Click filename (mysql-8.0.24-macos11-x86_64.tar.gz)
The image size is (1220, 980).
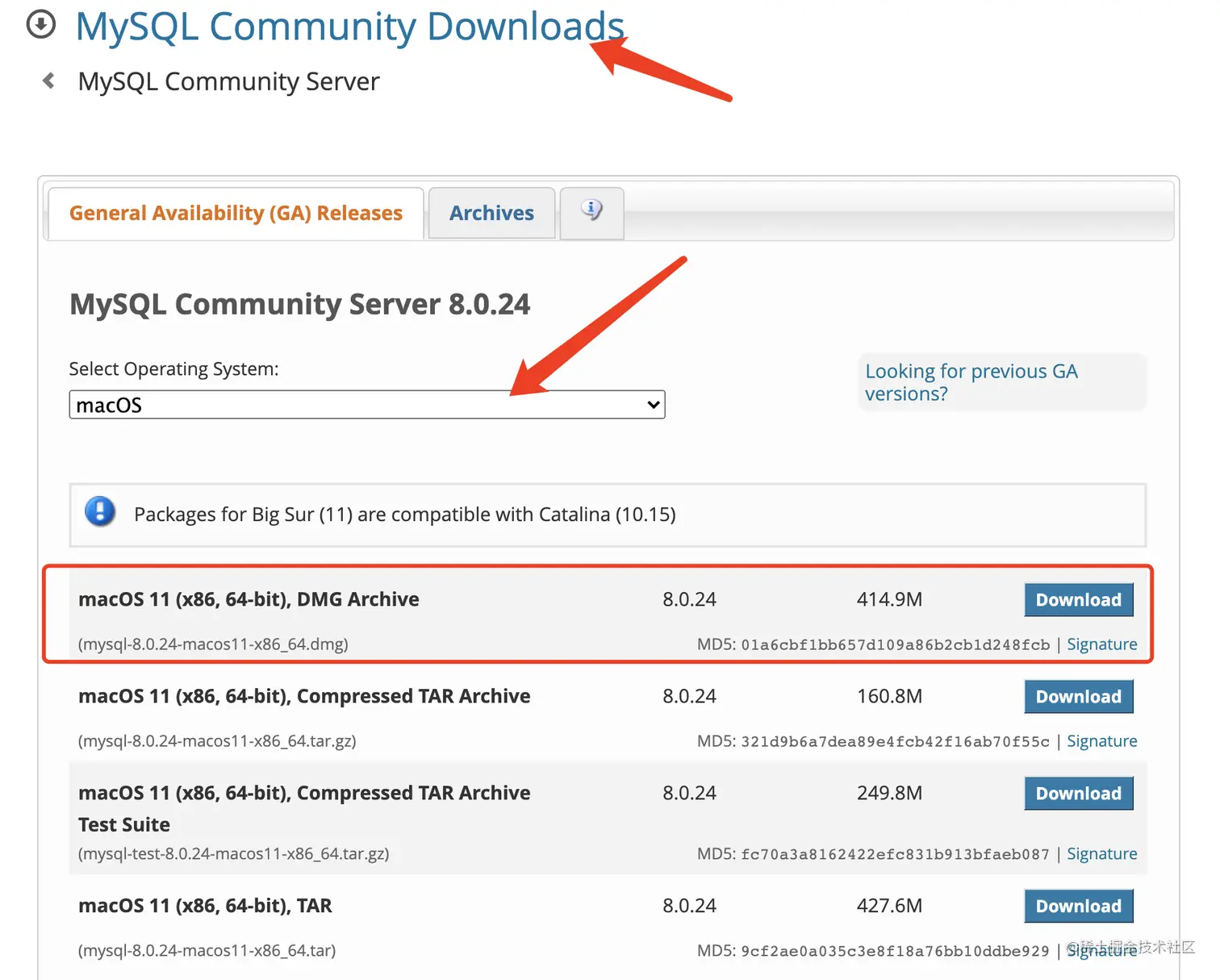point(217,741)
